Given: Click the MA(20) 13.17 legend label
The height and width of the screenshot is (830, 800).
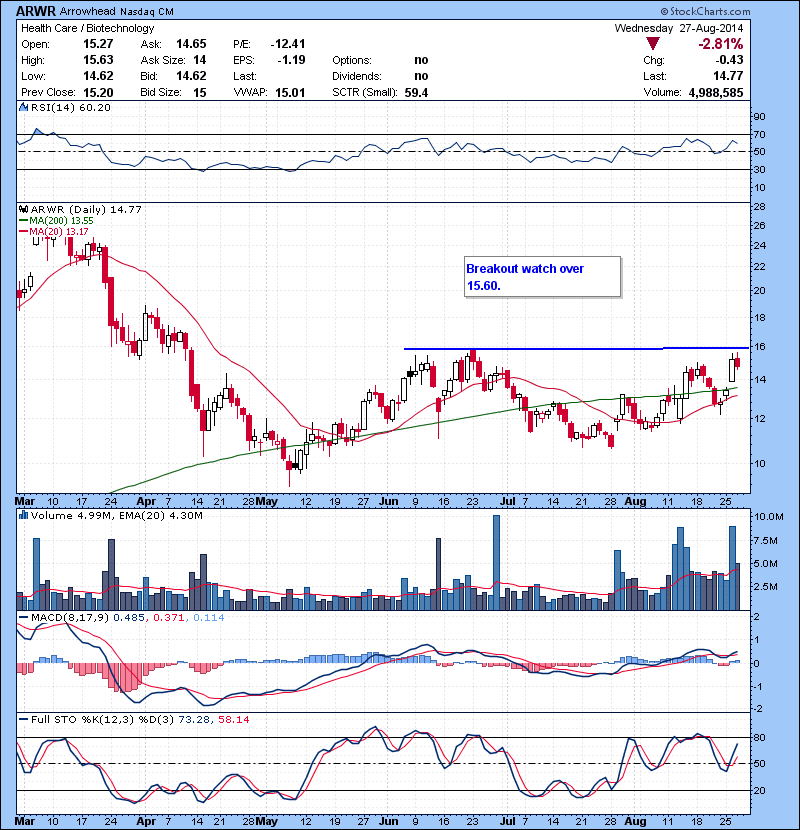Looking at the screenshot, I should tap(59, 231).
